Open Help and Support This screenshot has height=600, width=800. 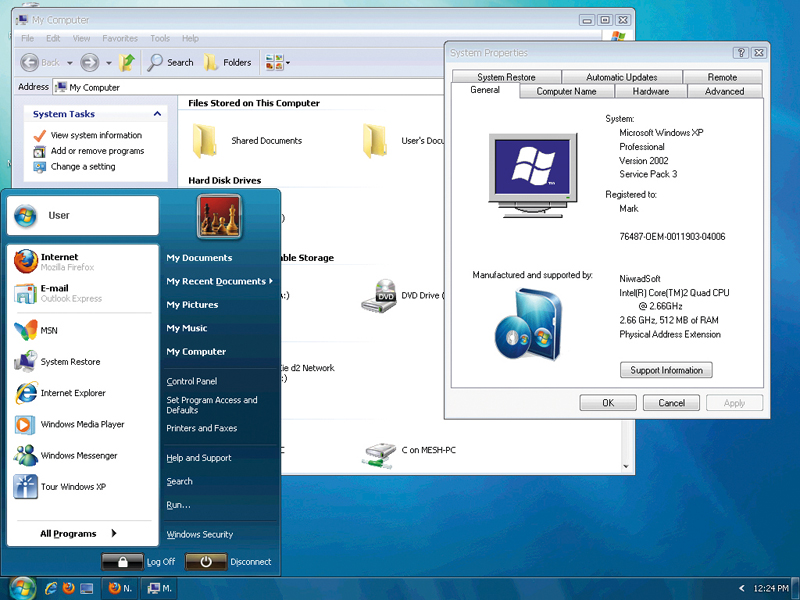click(198, 458)
